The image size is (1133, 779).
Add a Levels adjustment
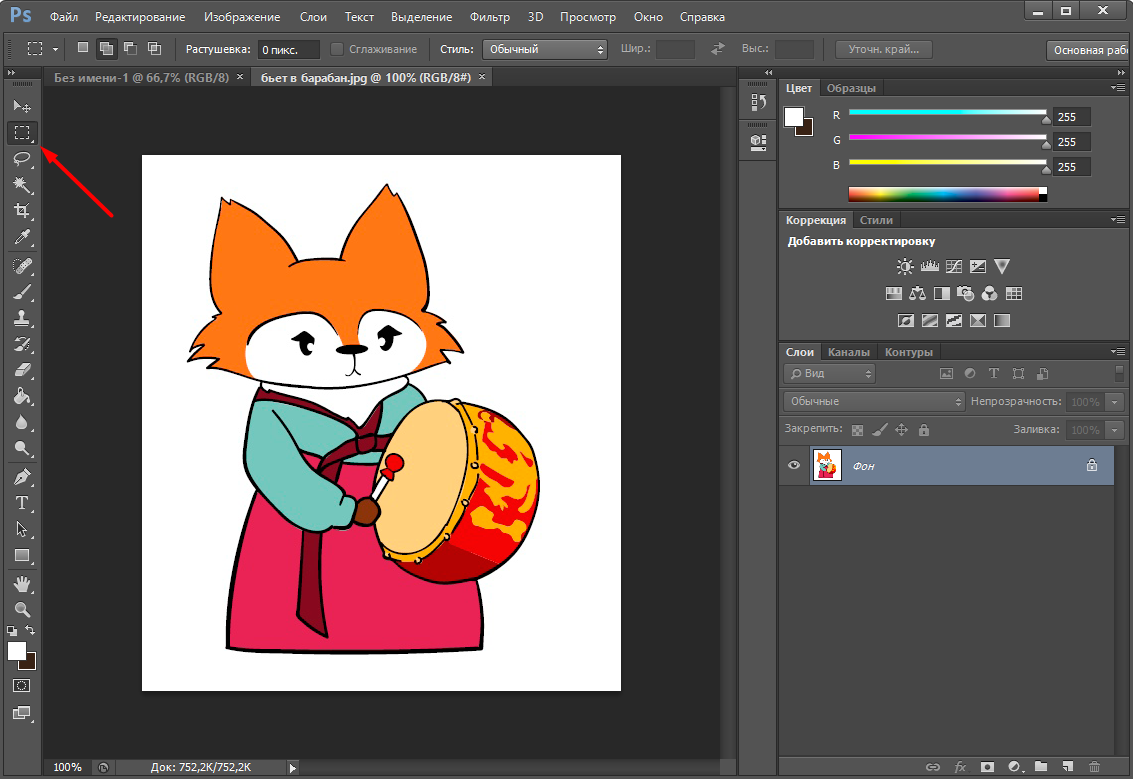[x=929, y=267]
